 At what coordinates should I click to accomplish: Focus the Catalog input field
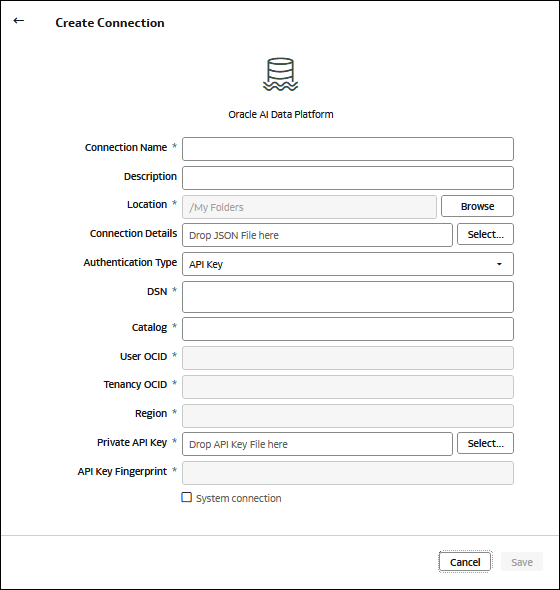(x=348, y=329)
